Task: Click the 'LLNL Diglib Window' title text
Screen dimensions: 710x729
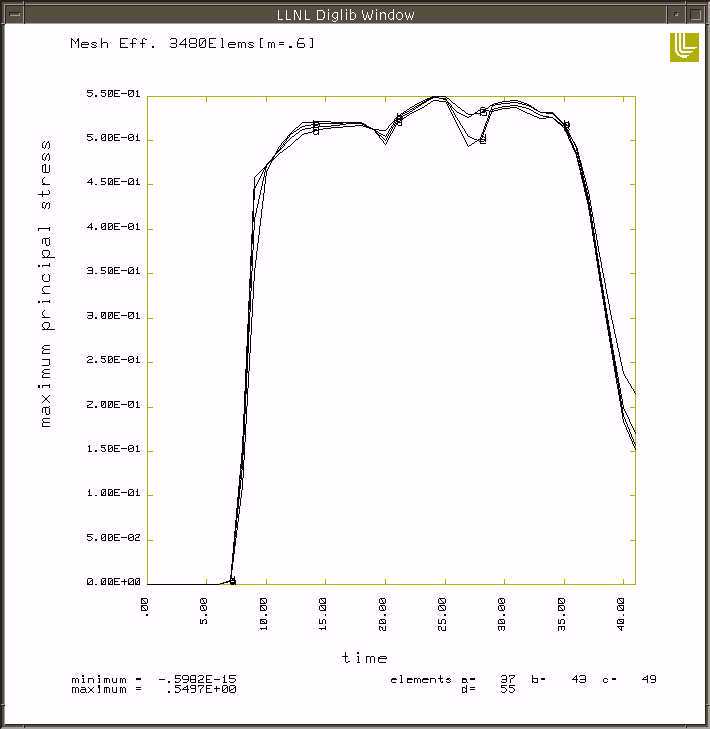Action: pos(345,15)
